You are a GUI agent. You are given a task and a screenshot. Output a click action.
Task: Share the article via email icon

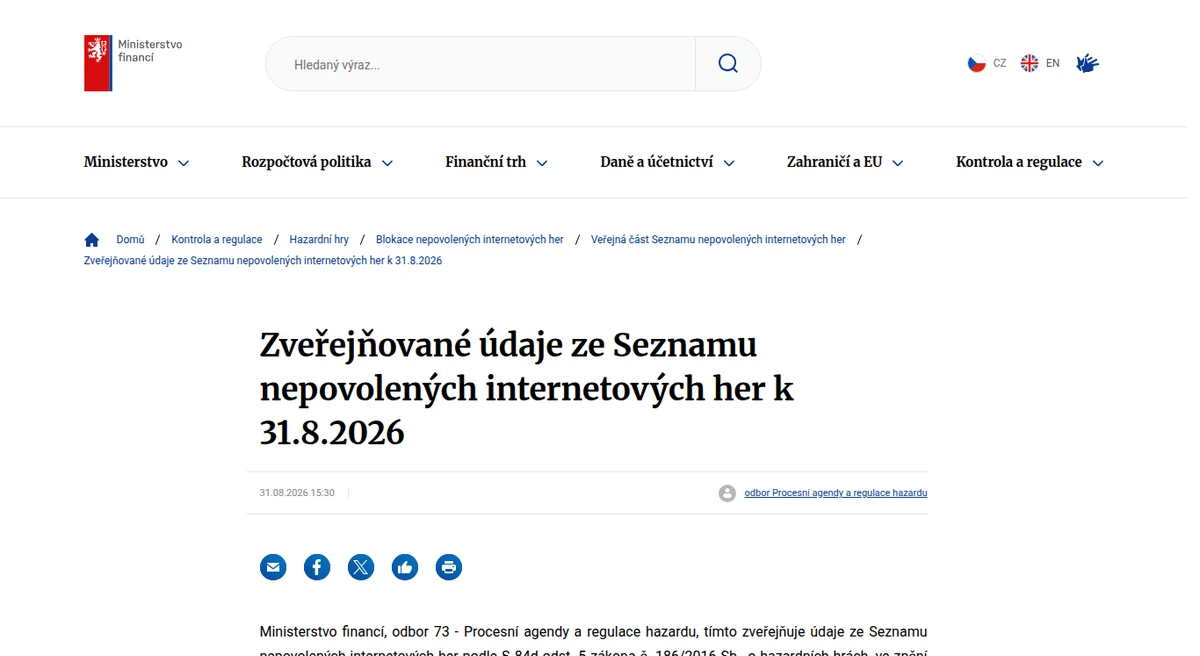pos(273,568)
